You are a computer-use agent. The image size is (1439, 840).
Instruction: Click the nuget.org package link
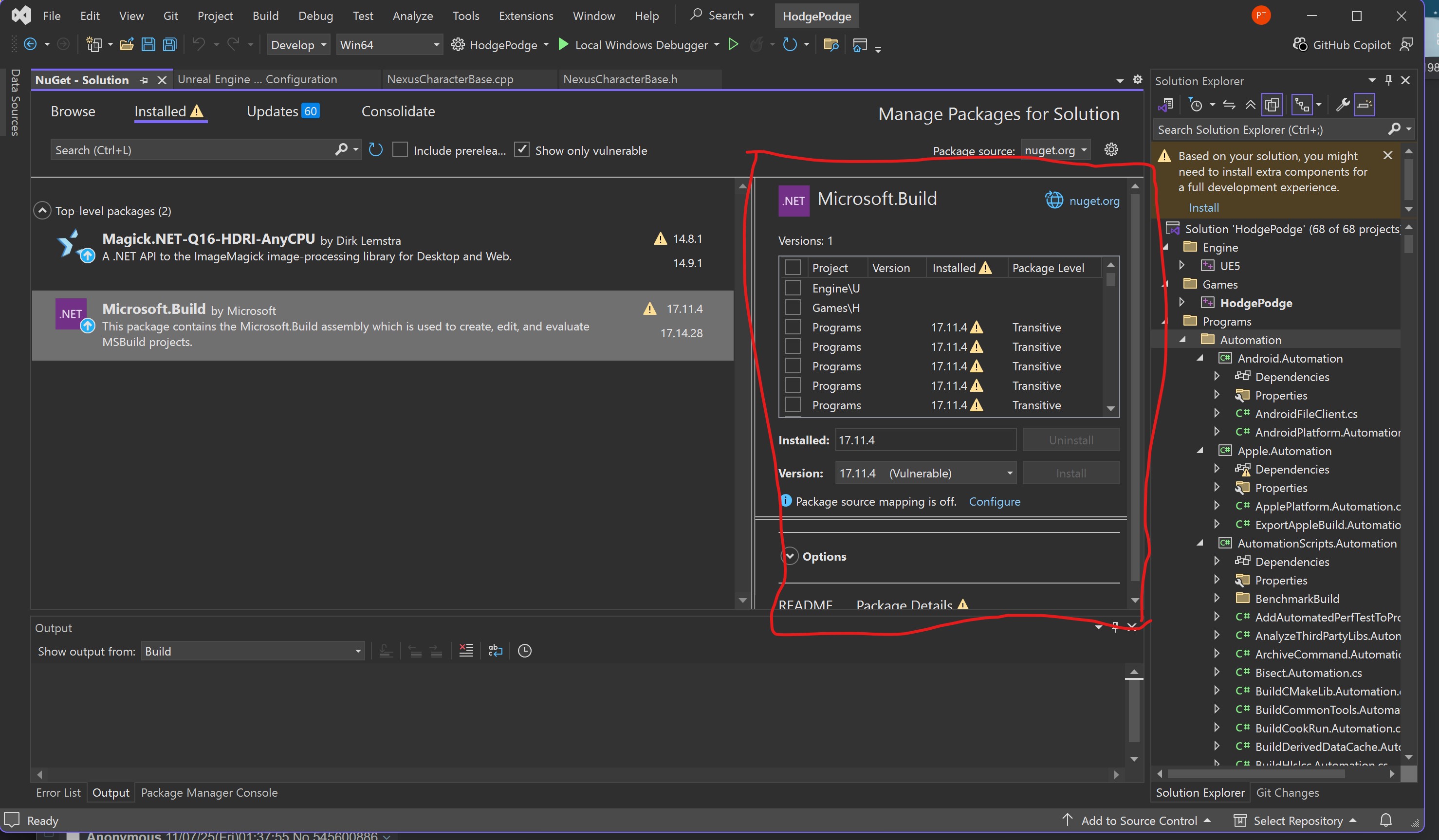[x=1093, y=201]
